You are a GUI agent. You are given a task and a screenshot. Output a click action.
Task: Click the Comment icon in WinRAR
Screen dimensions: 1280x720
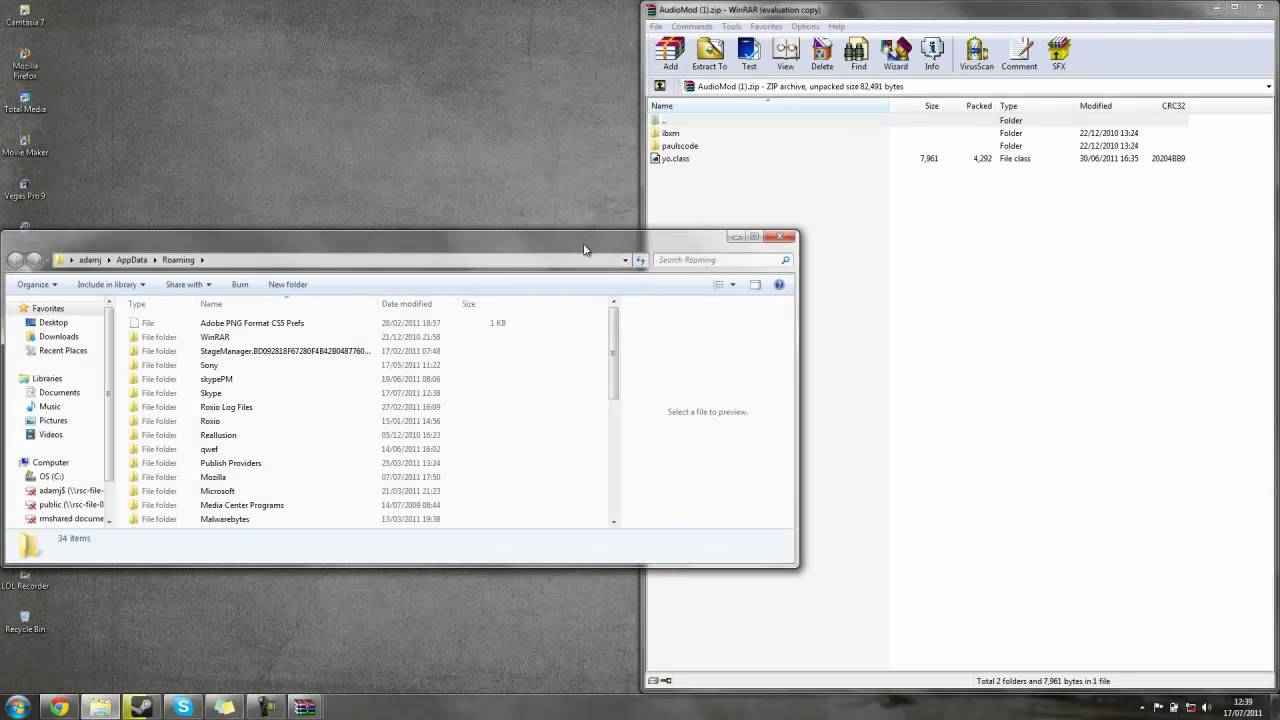(1019, 54)
